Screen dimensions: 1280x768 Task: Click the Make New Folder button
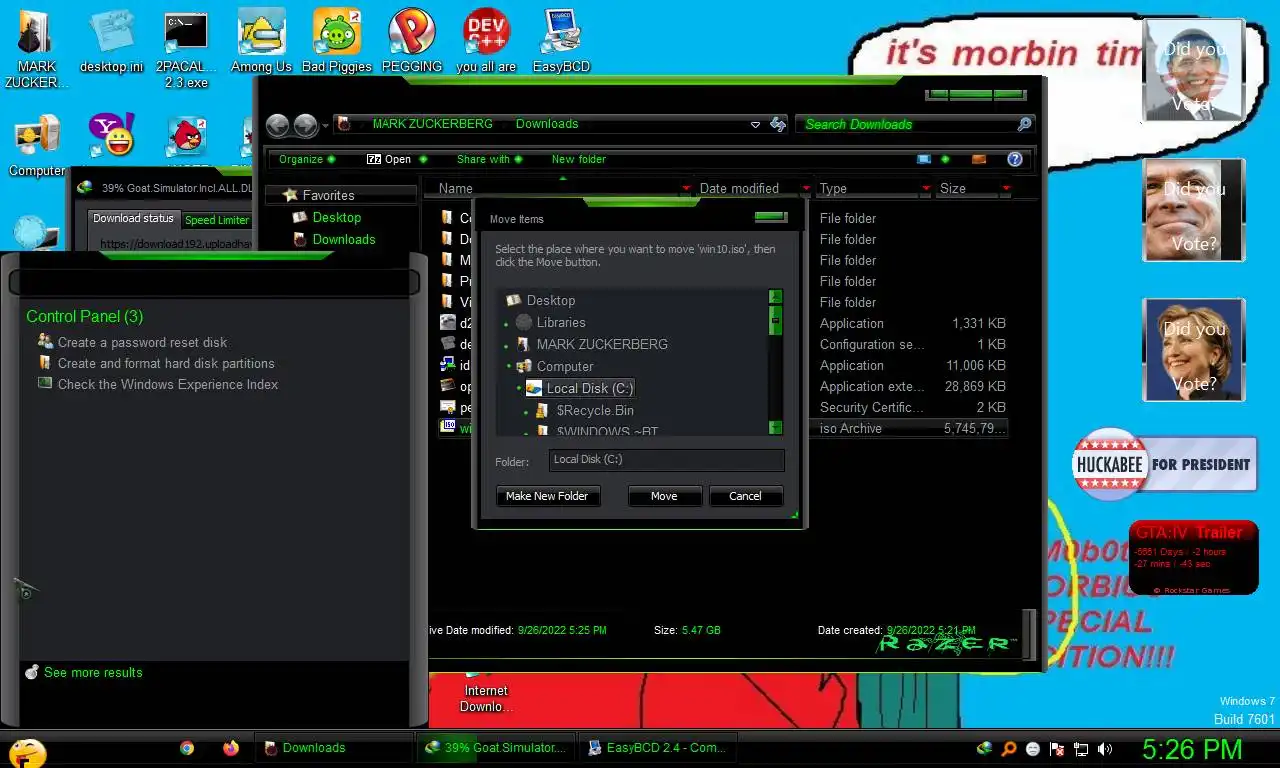tap(547, 496)
